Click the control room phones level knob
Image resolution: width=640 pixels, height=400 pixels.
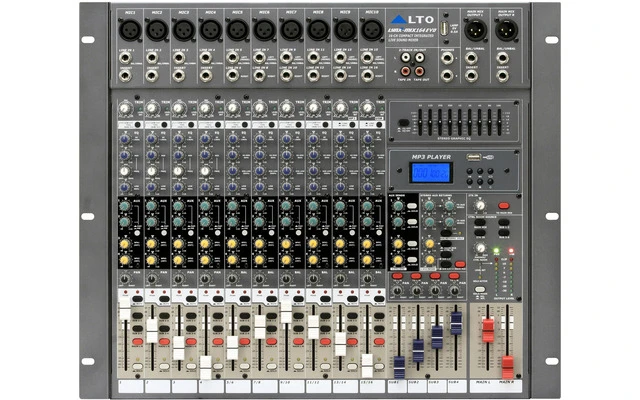[481, 248]
